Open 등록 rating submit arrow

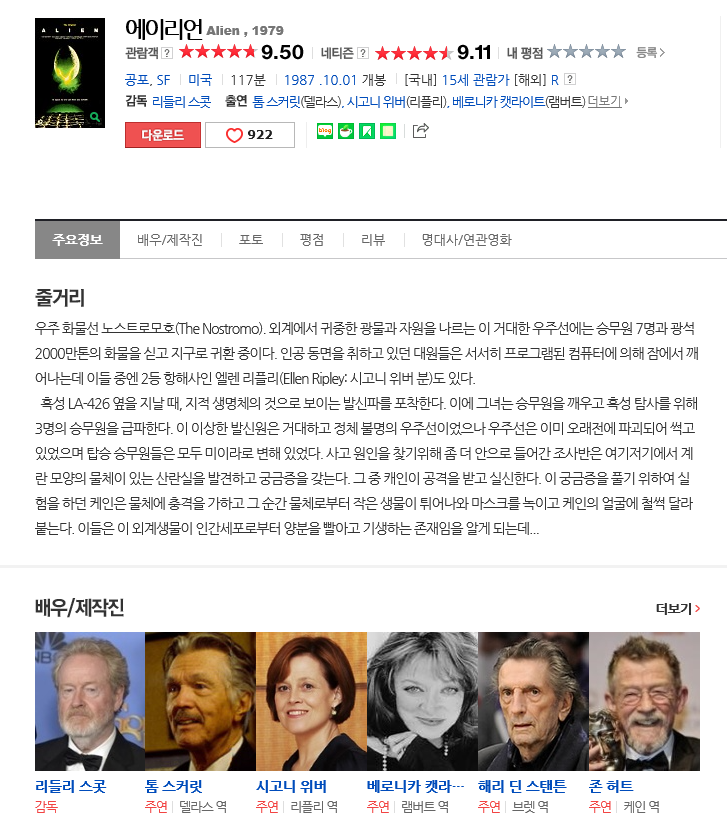(x=651, y=52)
